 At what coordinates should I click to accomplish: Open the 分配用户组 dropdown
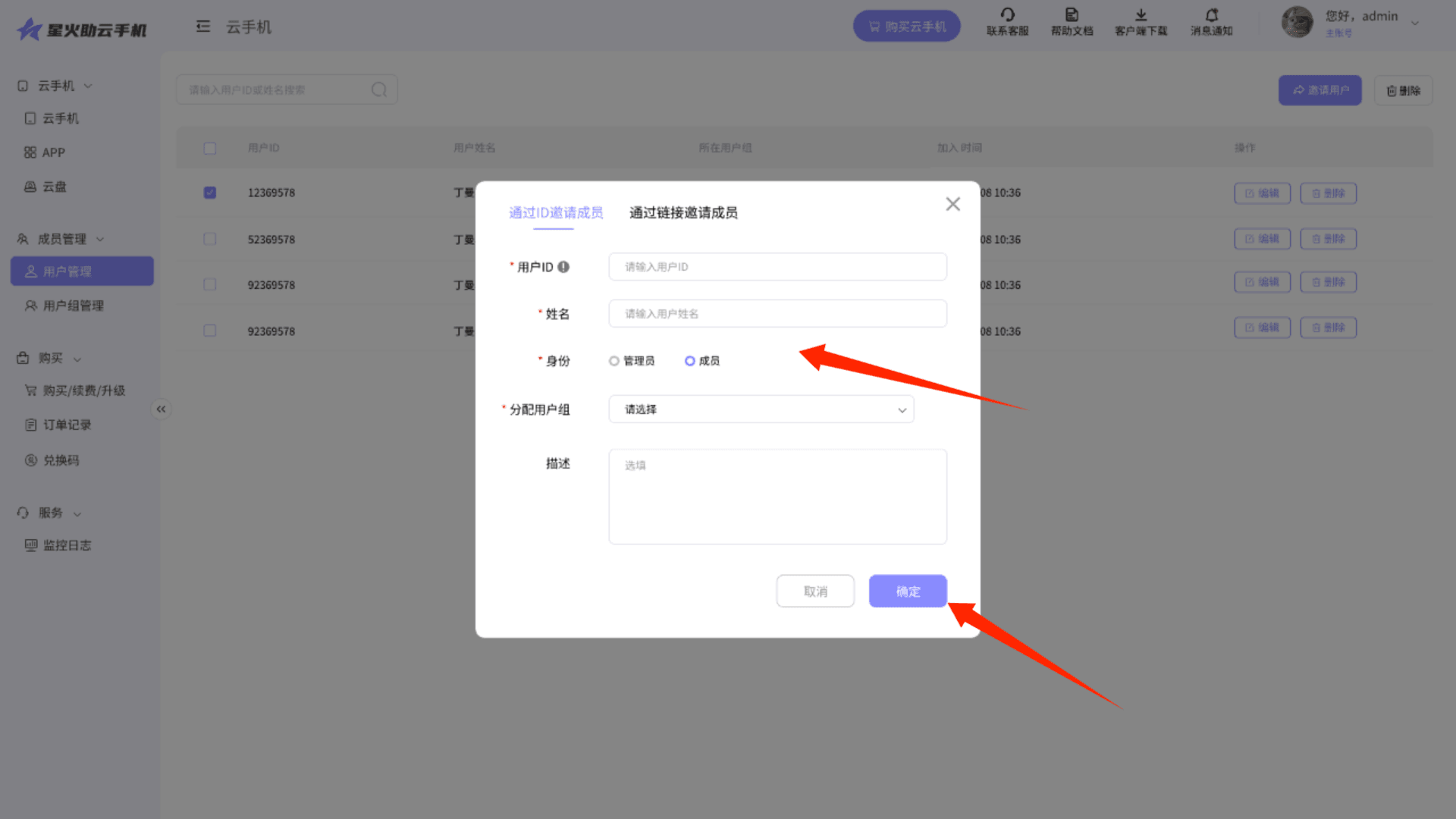761,409
